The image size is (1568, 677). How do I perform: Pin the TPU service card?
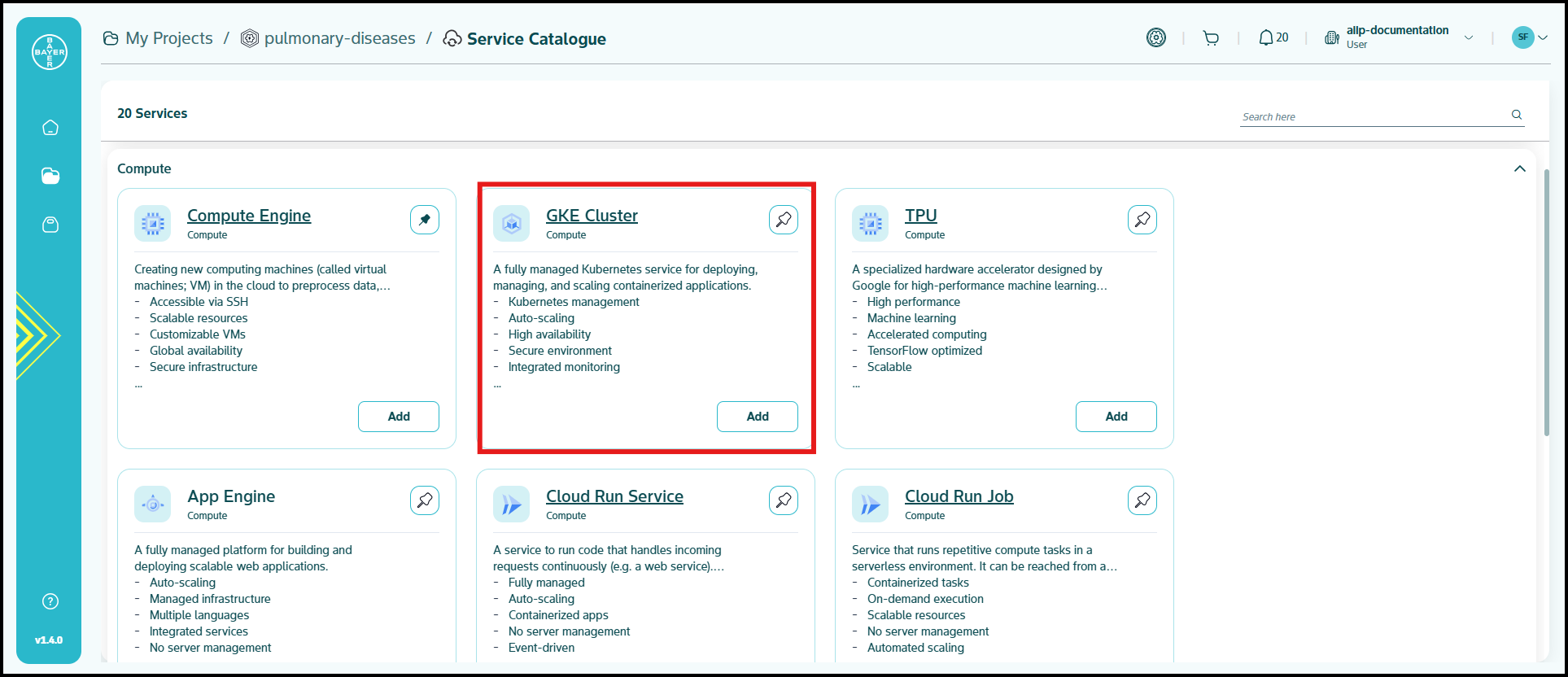tap(1142, 220)
